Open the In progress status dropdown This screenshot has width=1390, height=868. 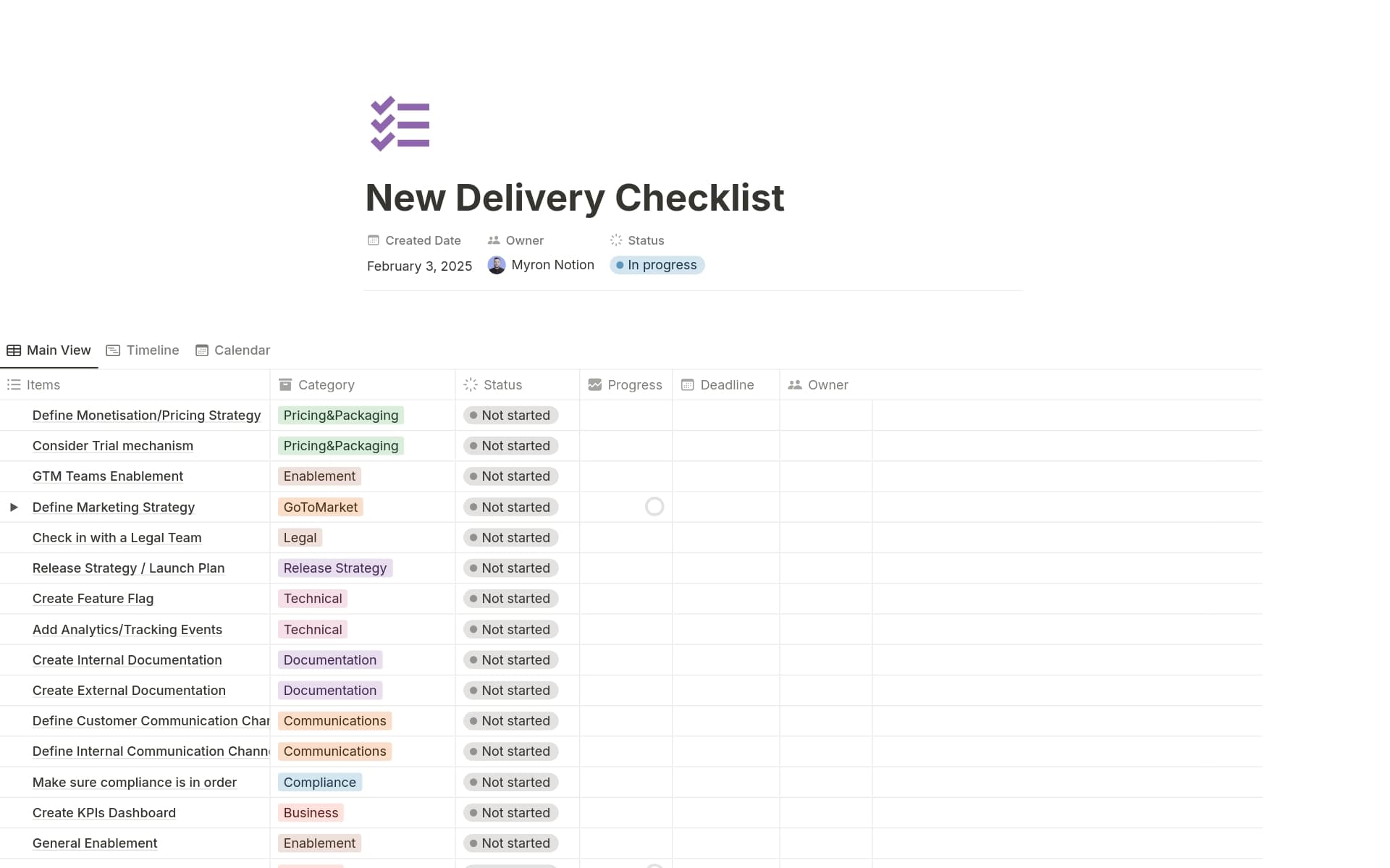point(657,265)
